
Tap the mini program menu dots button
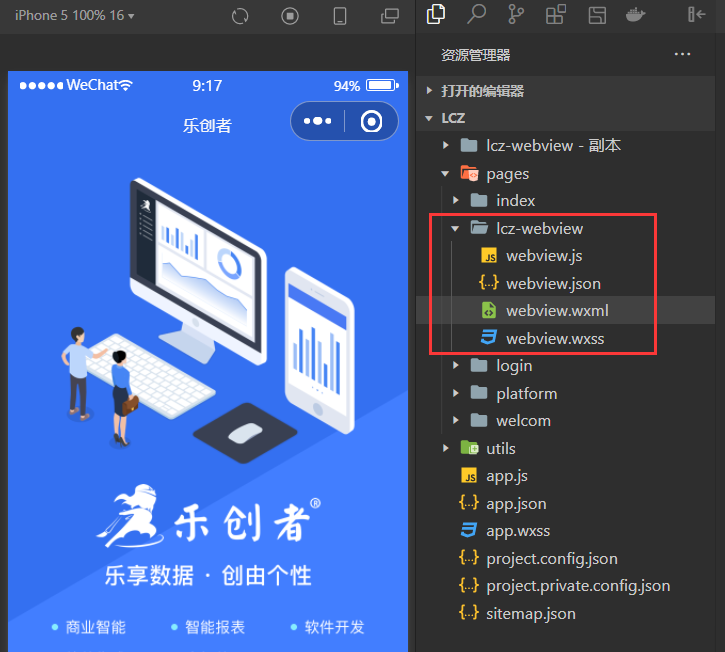coord(318,121)
